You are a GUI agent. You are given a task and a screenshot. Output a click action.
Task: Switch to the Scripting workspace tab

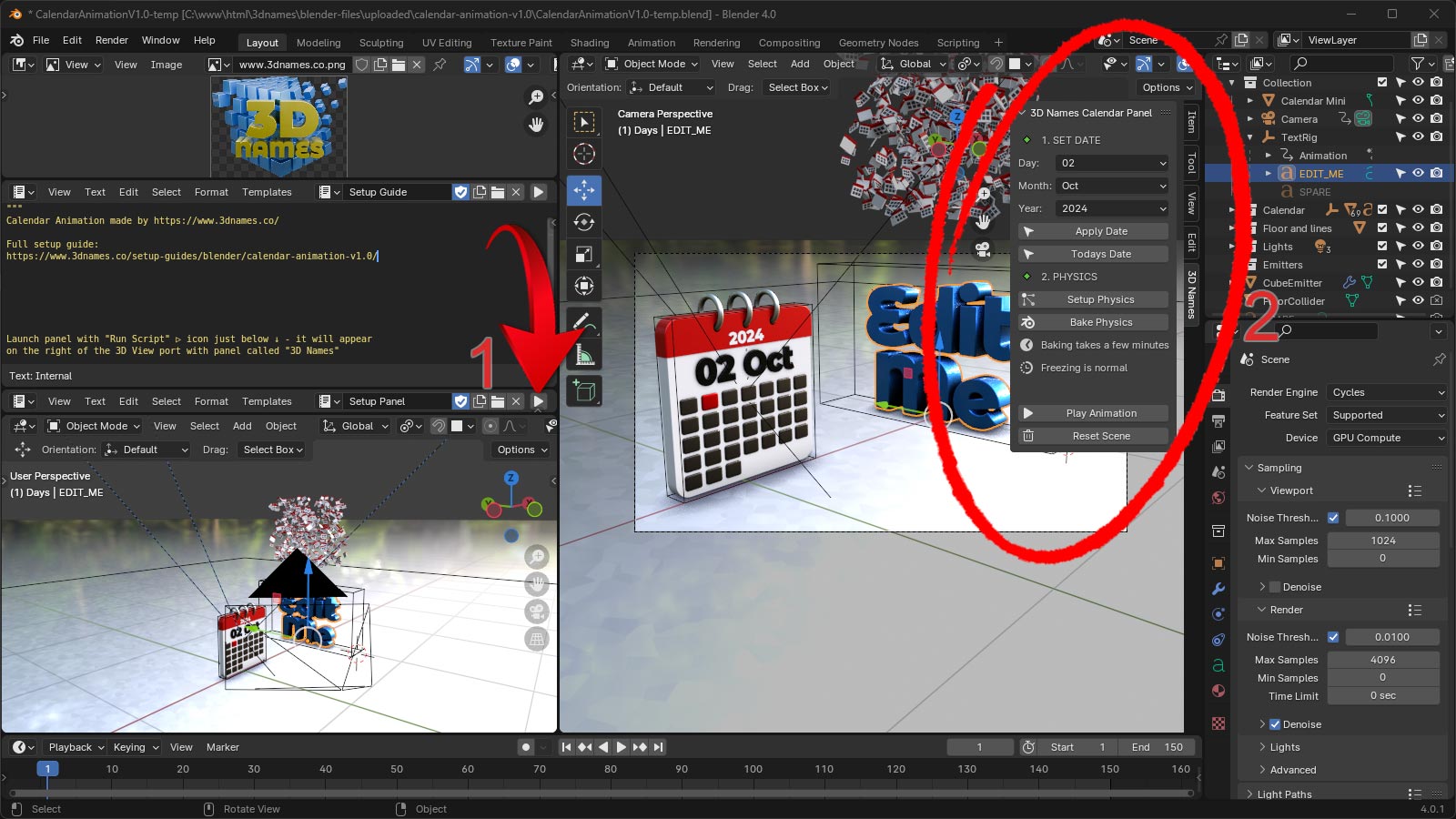(x=958, y=43)
